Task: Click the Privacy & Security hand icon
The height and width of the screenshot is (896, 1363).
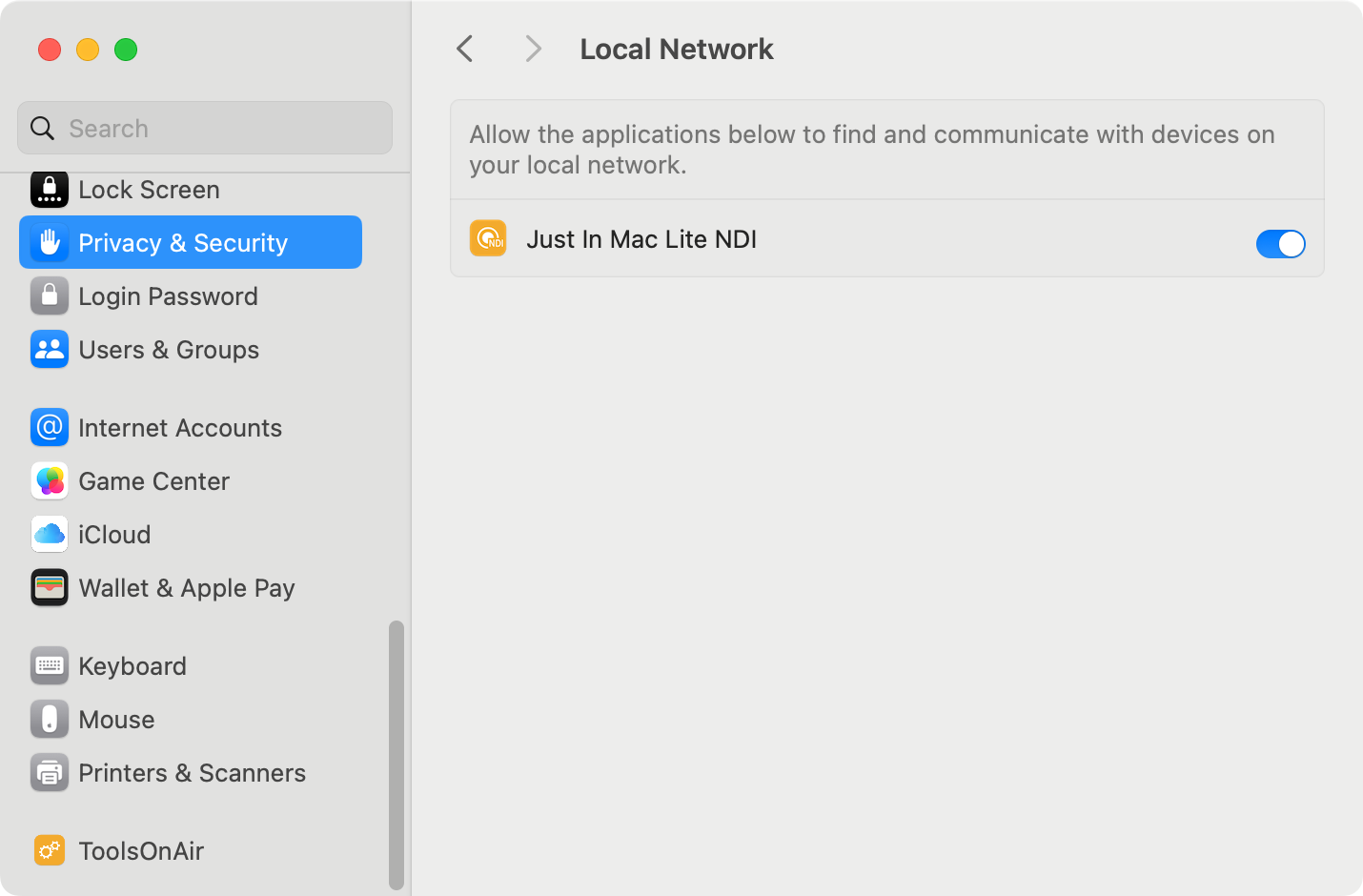Action: click(x=50, y=243)
